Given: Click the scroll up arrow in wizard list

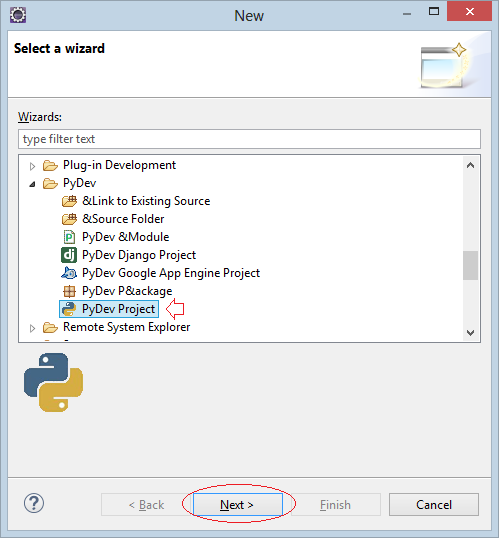Looking at the screenshot, I should pyautogui.click(x=471, y=165).
